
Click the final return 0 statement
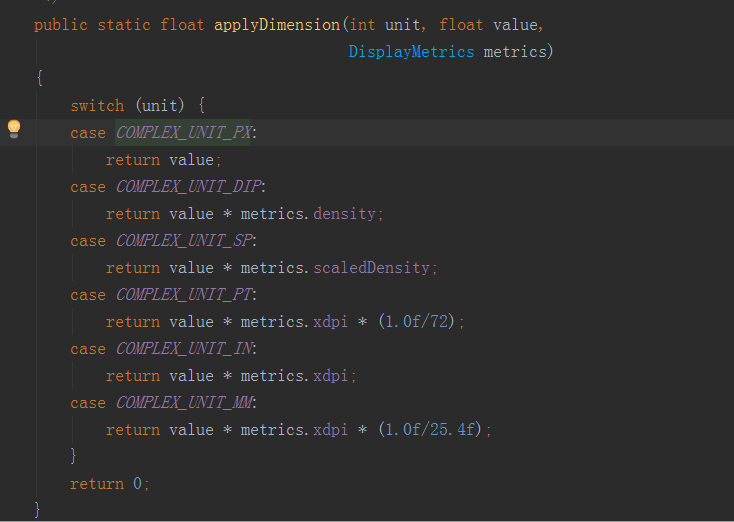[x=109, y=484]
